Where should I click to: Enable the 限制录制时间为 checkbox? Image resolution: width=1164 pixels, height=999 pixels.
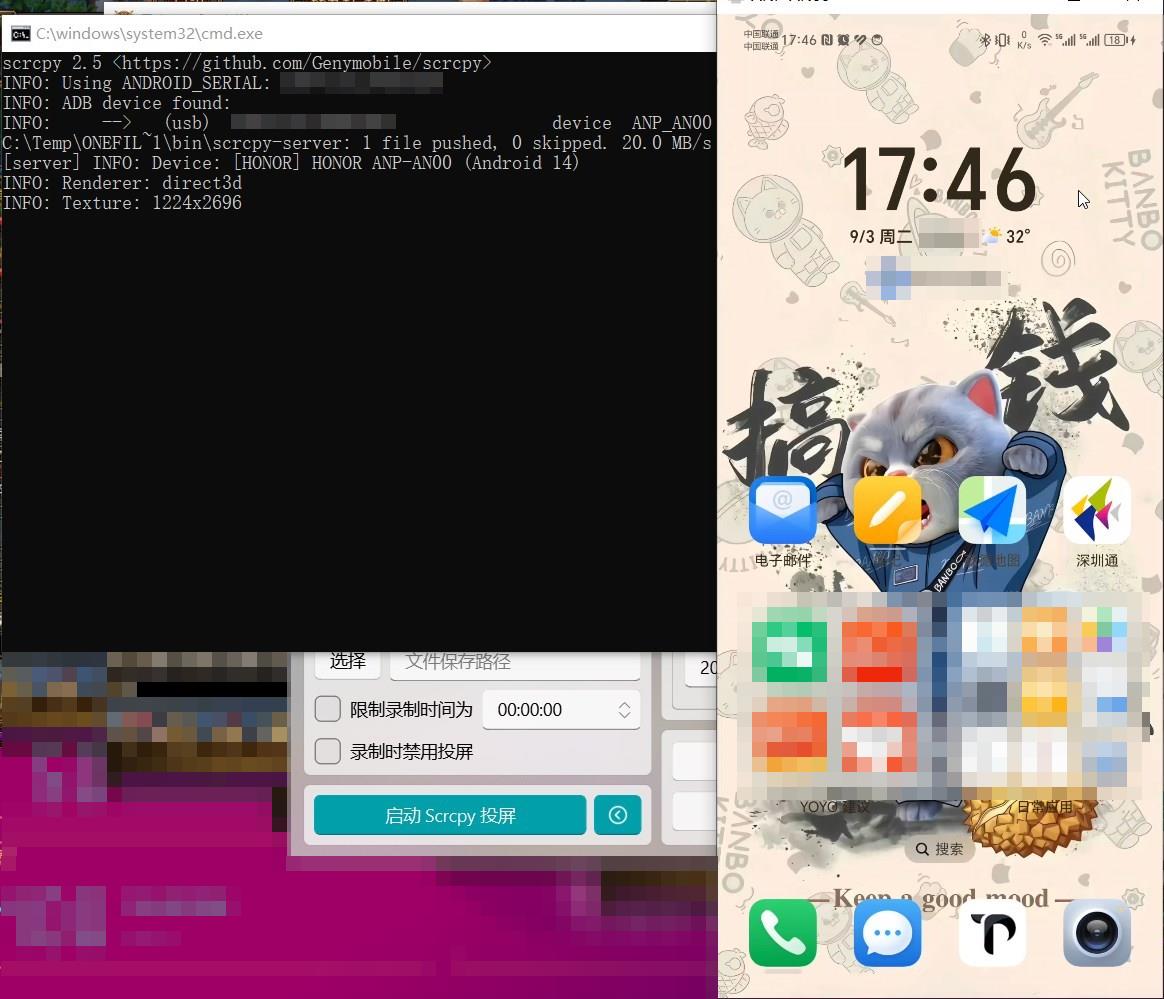327,709
